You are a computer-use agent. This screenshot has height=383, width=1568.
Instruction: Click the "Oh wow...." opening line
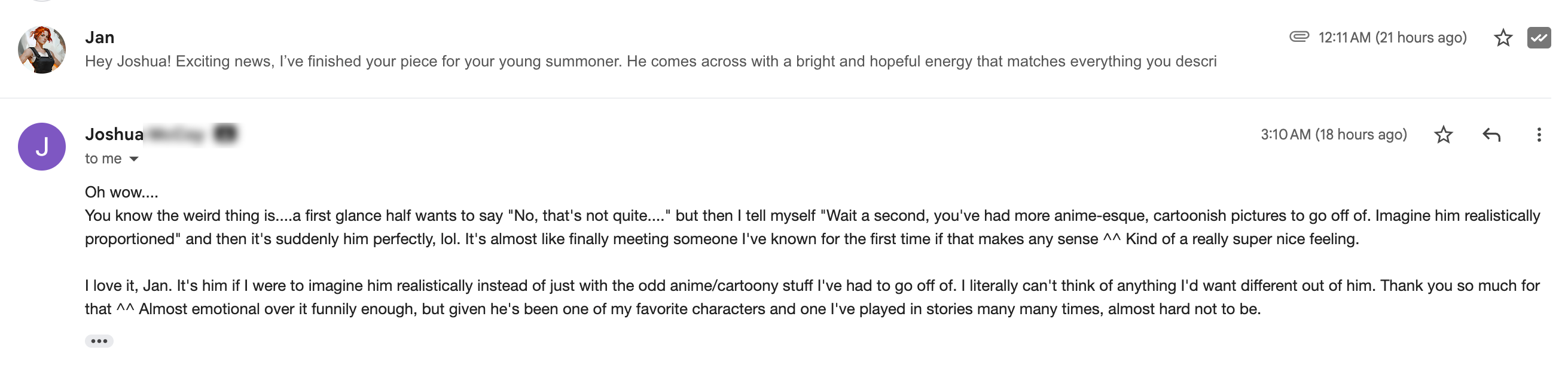click(x=121, y=193)
